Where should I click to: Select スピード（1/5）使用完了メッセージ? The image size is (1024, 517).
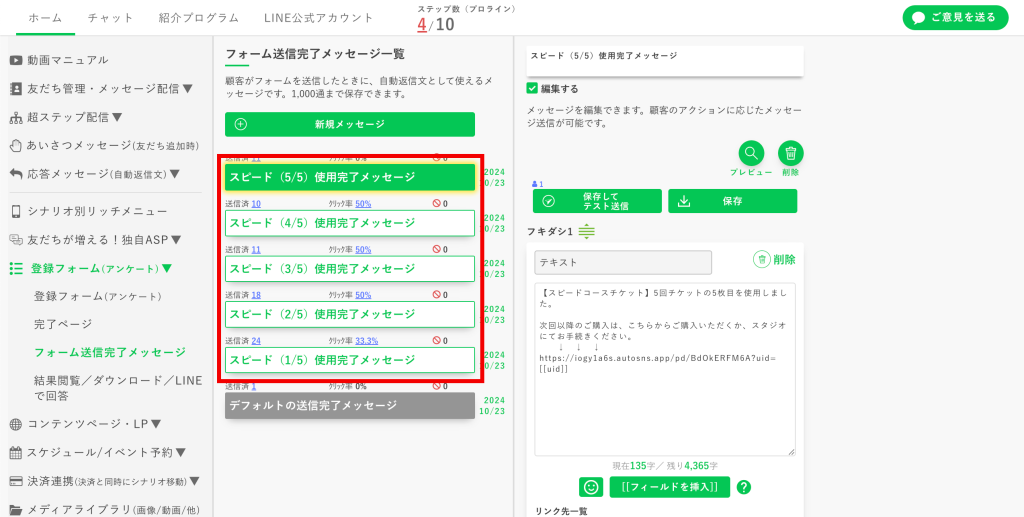pos(350,360)
